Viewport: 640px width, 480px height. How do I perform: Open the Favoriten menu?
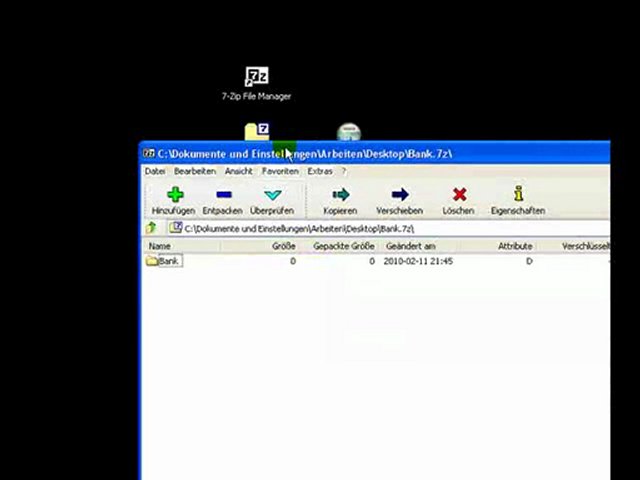(280, 171)
